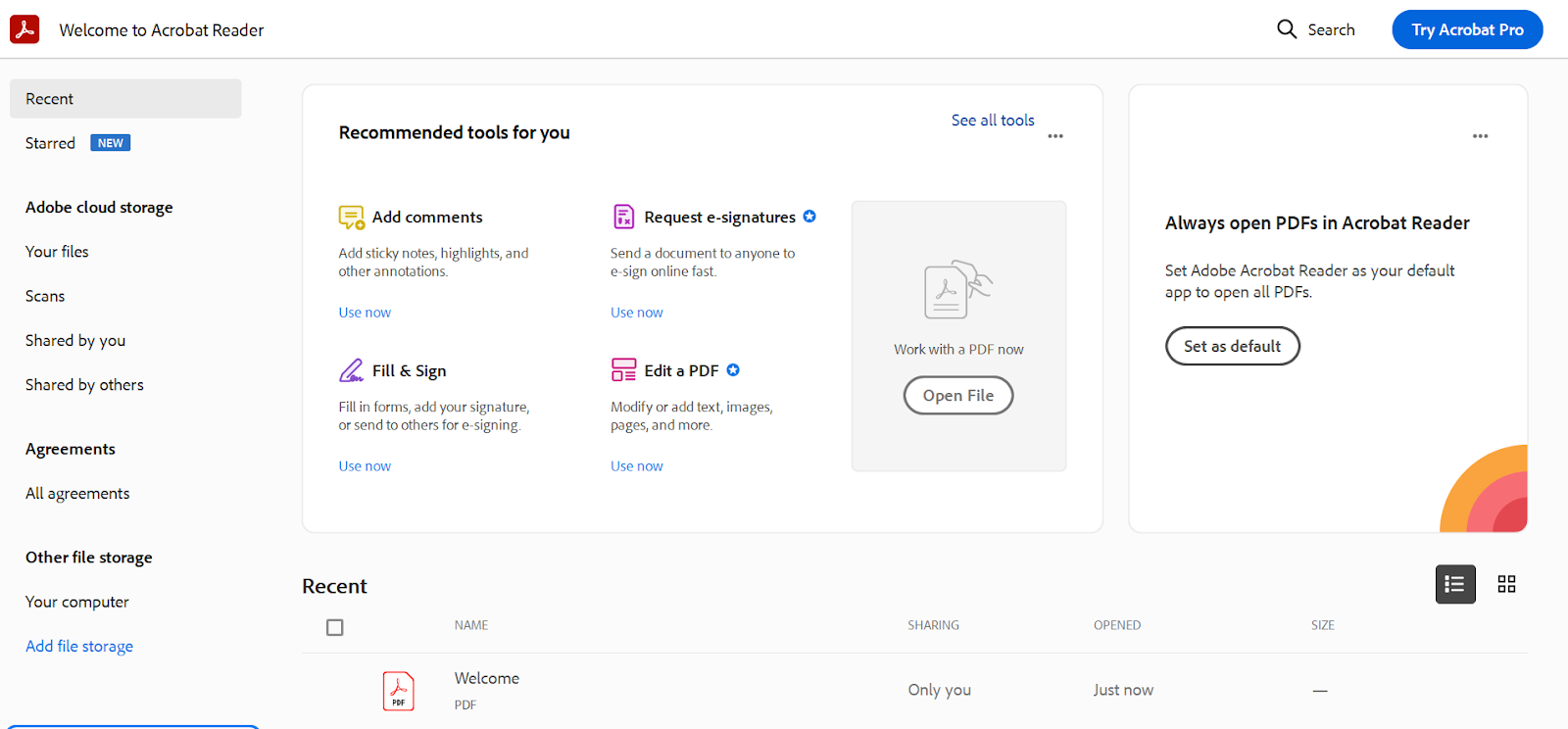The width and height of the screenshot is (1568, 729).
Task: Open Shared by you in the sidebar
Action: [x=75, y=340]
